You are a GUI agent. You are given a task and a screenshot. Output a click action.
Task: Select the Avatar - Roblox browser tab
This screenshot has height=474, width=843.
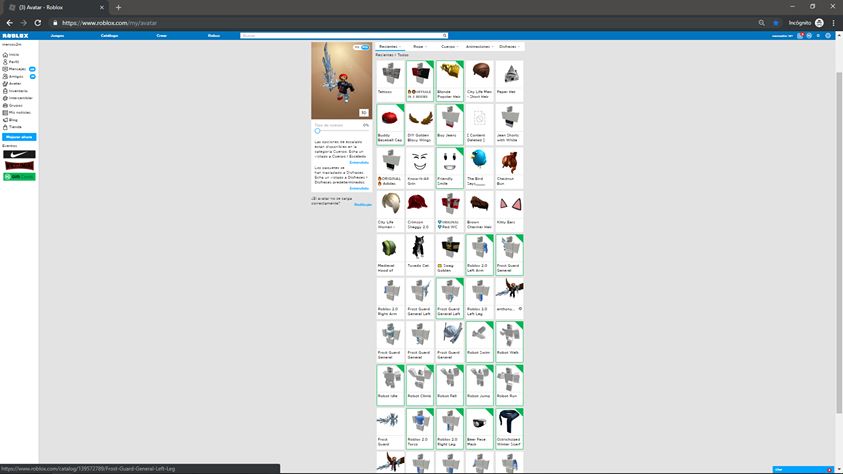point(56,8)
